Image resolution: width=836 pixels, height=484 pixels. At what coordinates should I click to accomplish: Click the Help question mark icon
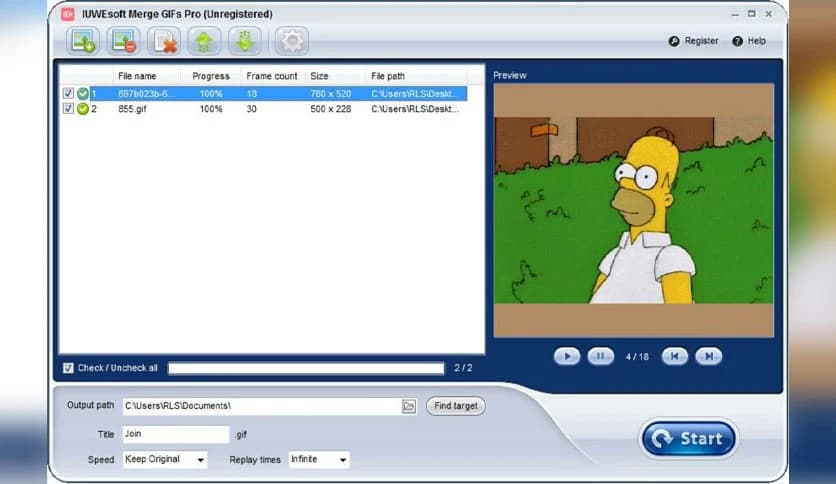point(737,41)
